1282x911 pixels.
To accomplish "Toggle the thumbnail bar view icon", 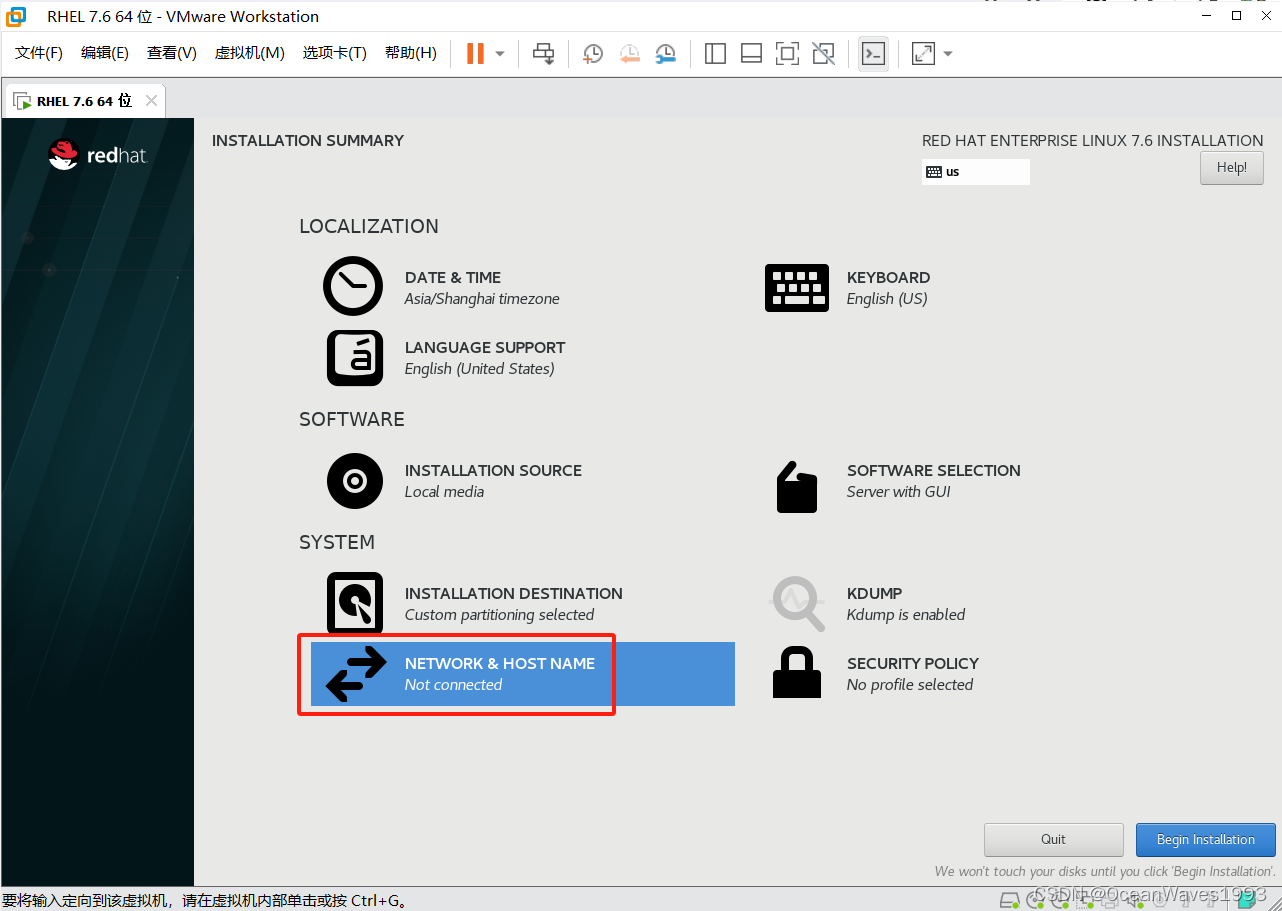I will (x=751, y=53).
